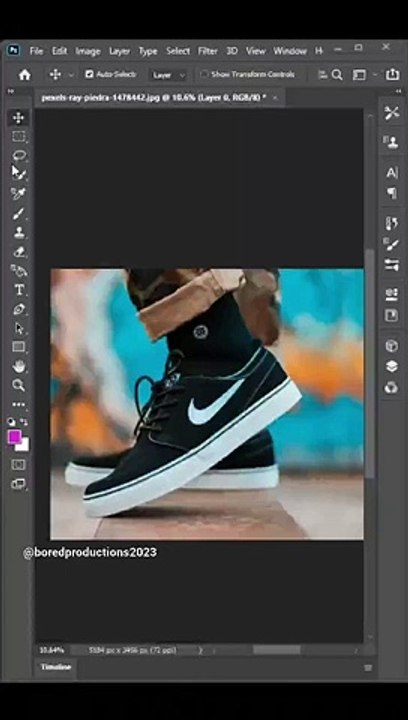Expand the right panel dock double-arrow
The width and height of the screenshot is (408, 720).
tap(397, 91)
